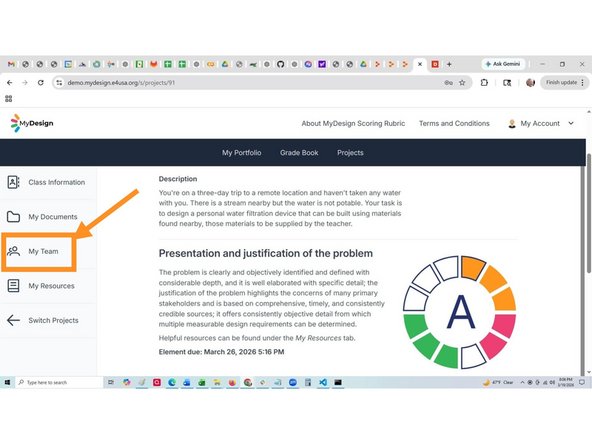Reload the page with refresh icon

coord(41,82)
